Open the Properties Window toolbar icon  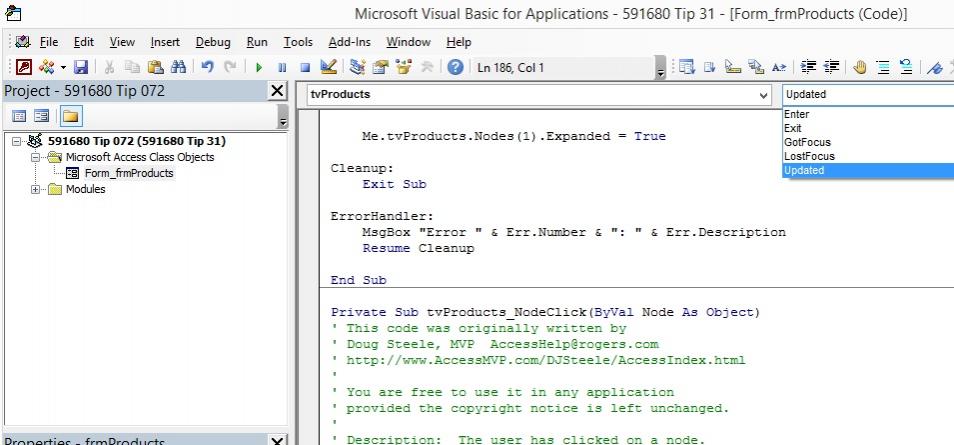[x=380, y=67]
